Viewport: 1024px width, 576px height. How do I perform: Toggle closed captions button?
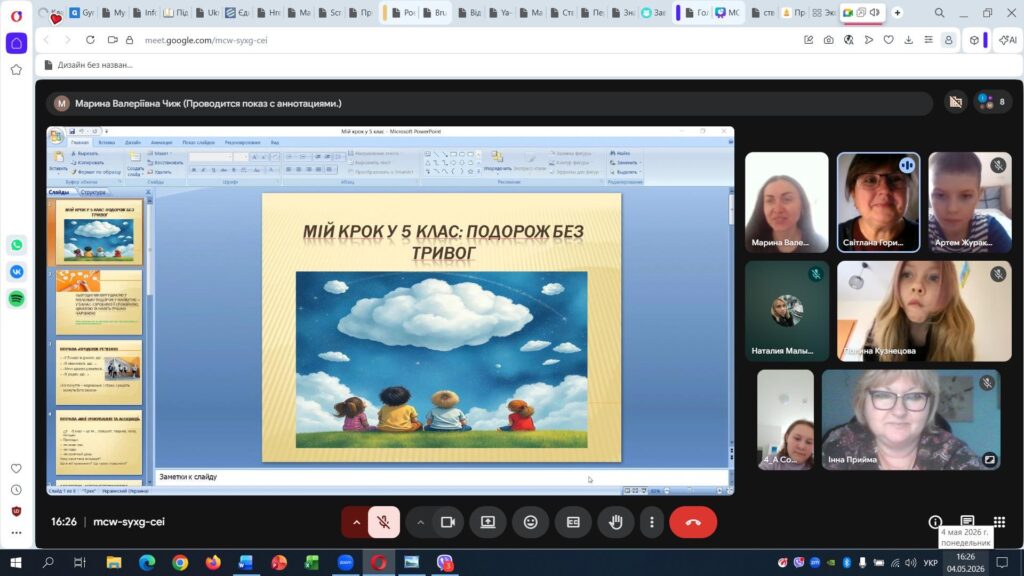[573, 522]
